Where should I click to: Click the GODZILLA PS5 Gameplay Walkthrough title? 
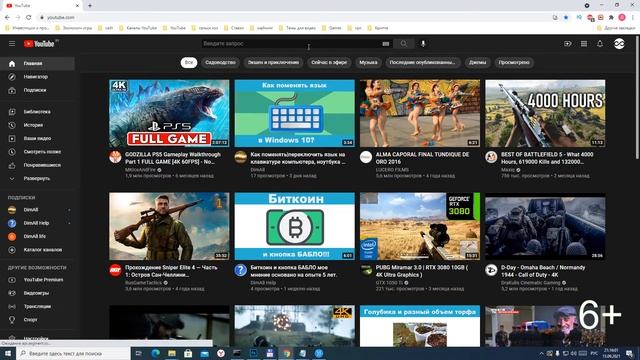pos(173,158)
